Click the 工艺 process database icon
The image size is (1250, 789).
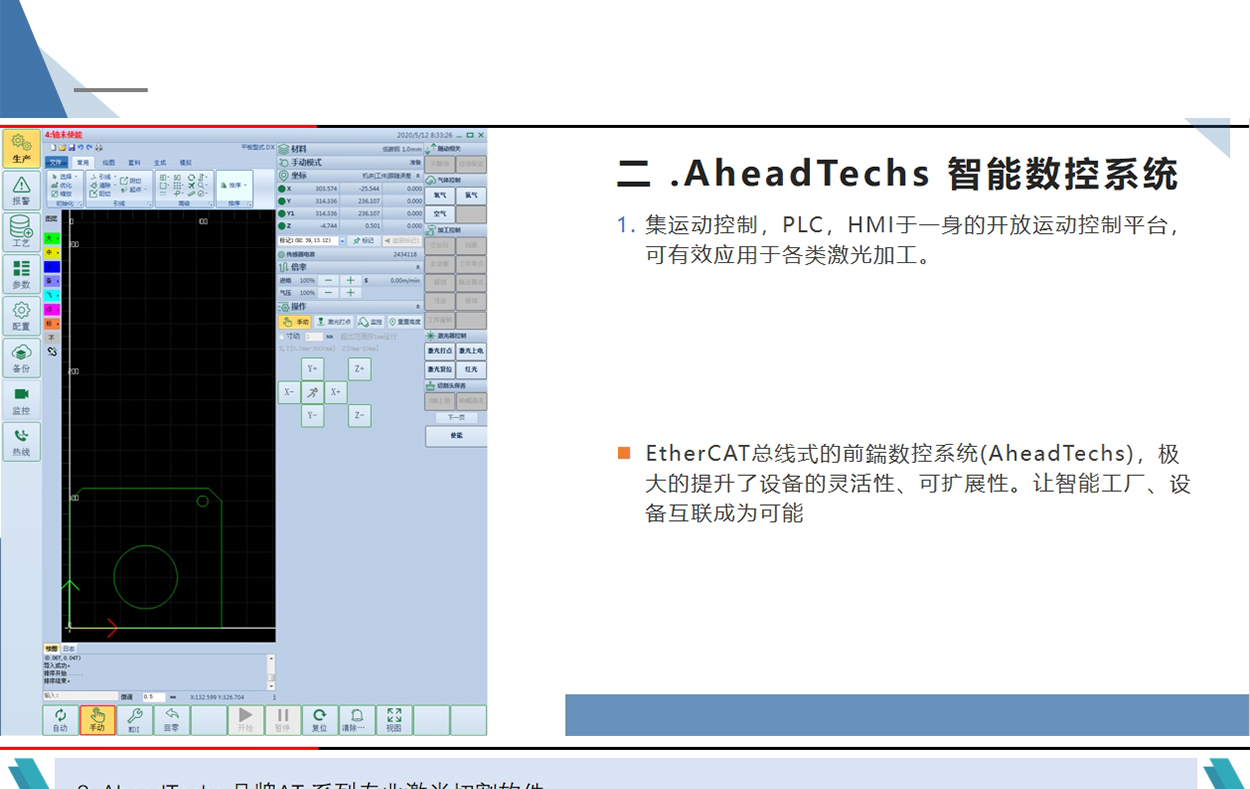[21, 231]
